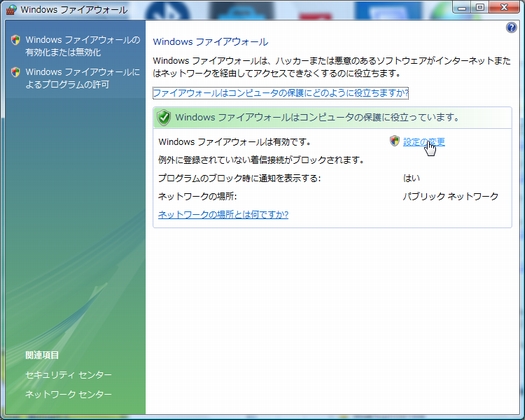Click the text Windows ファイアウォールは有効です。
Image resolution: width=525 pixels, height=420 pixels.
(234, 142)
